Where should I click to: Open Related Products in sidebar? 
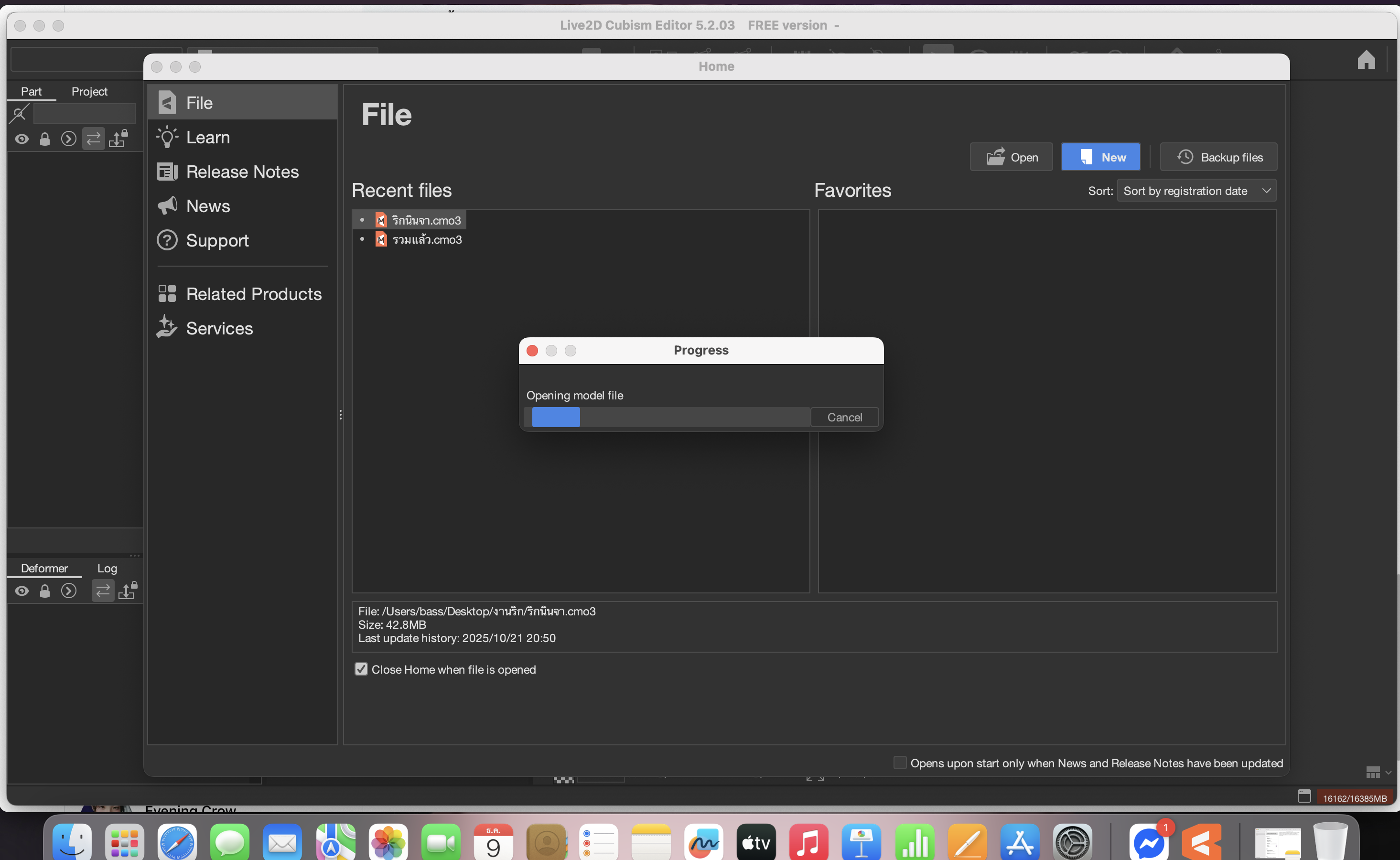point(253,293)
